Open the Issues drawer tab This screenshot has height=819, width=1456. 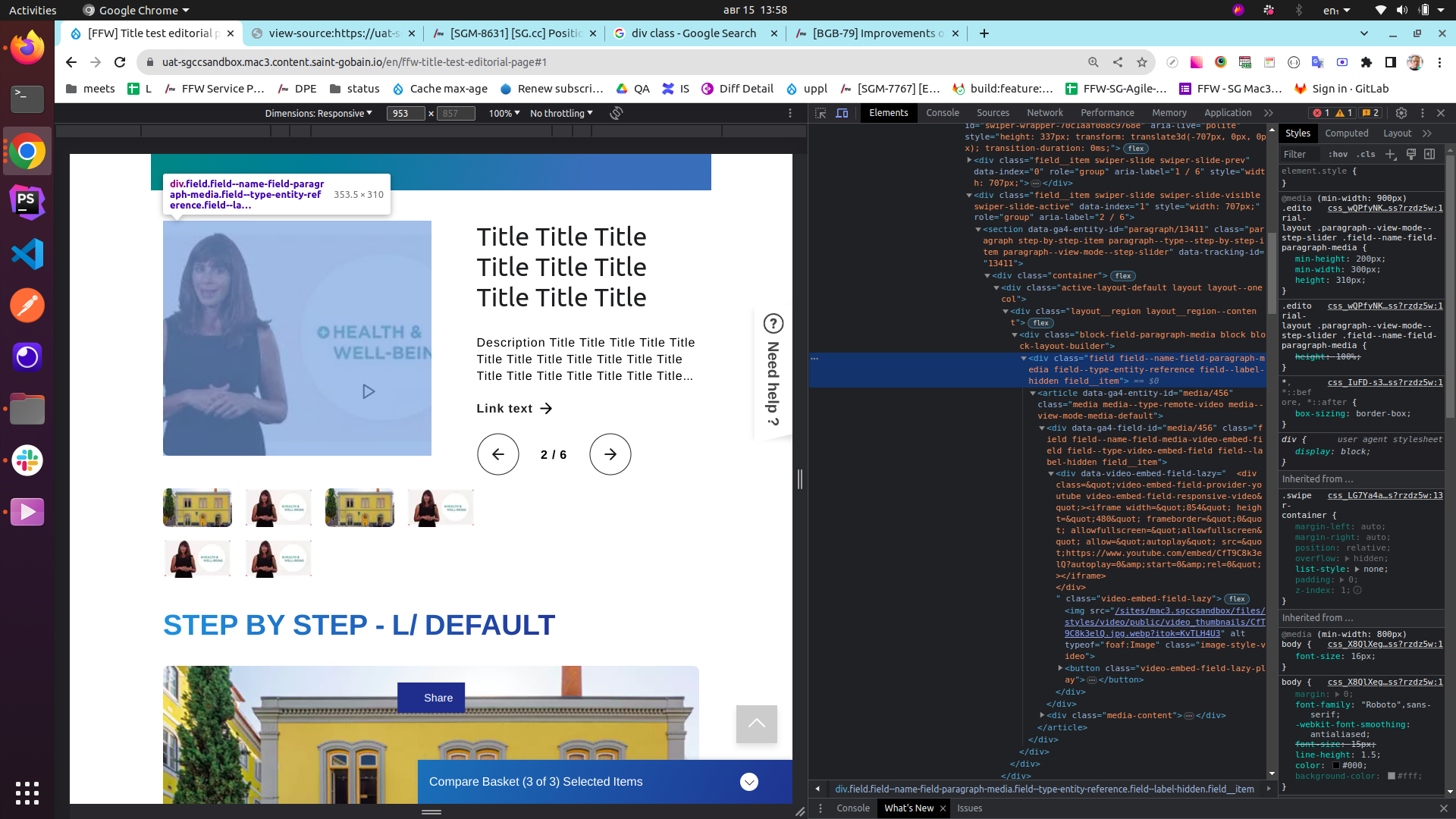point(969,808)
